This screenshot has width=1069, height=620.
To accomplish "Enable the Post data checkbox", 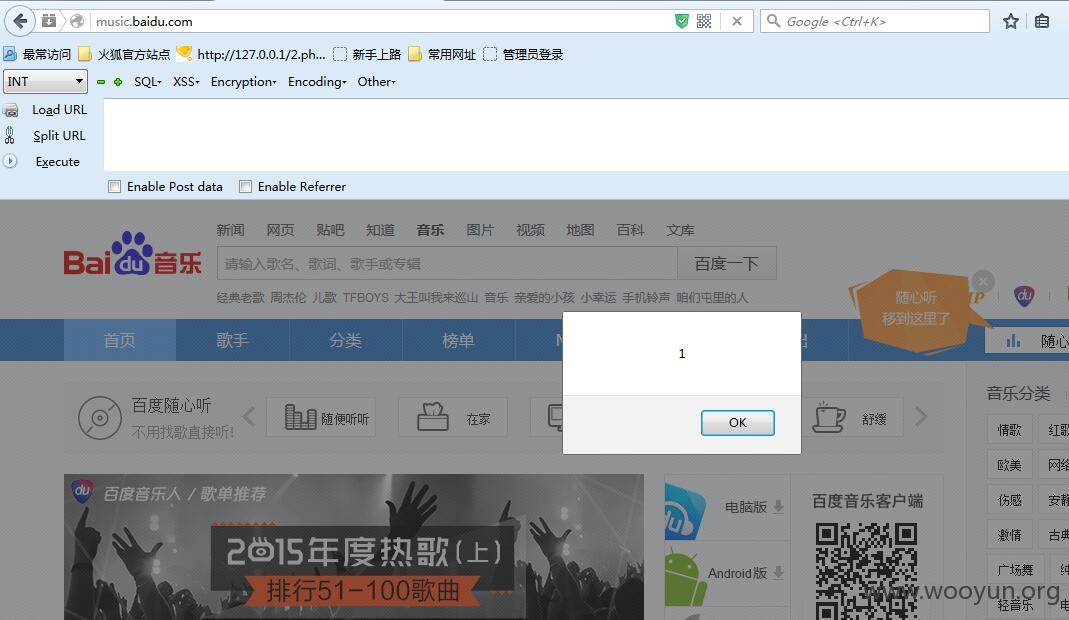I will (x=115, y=186).
